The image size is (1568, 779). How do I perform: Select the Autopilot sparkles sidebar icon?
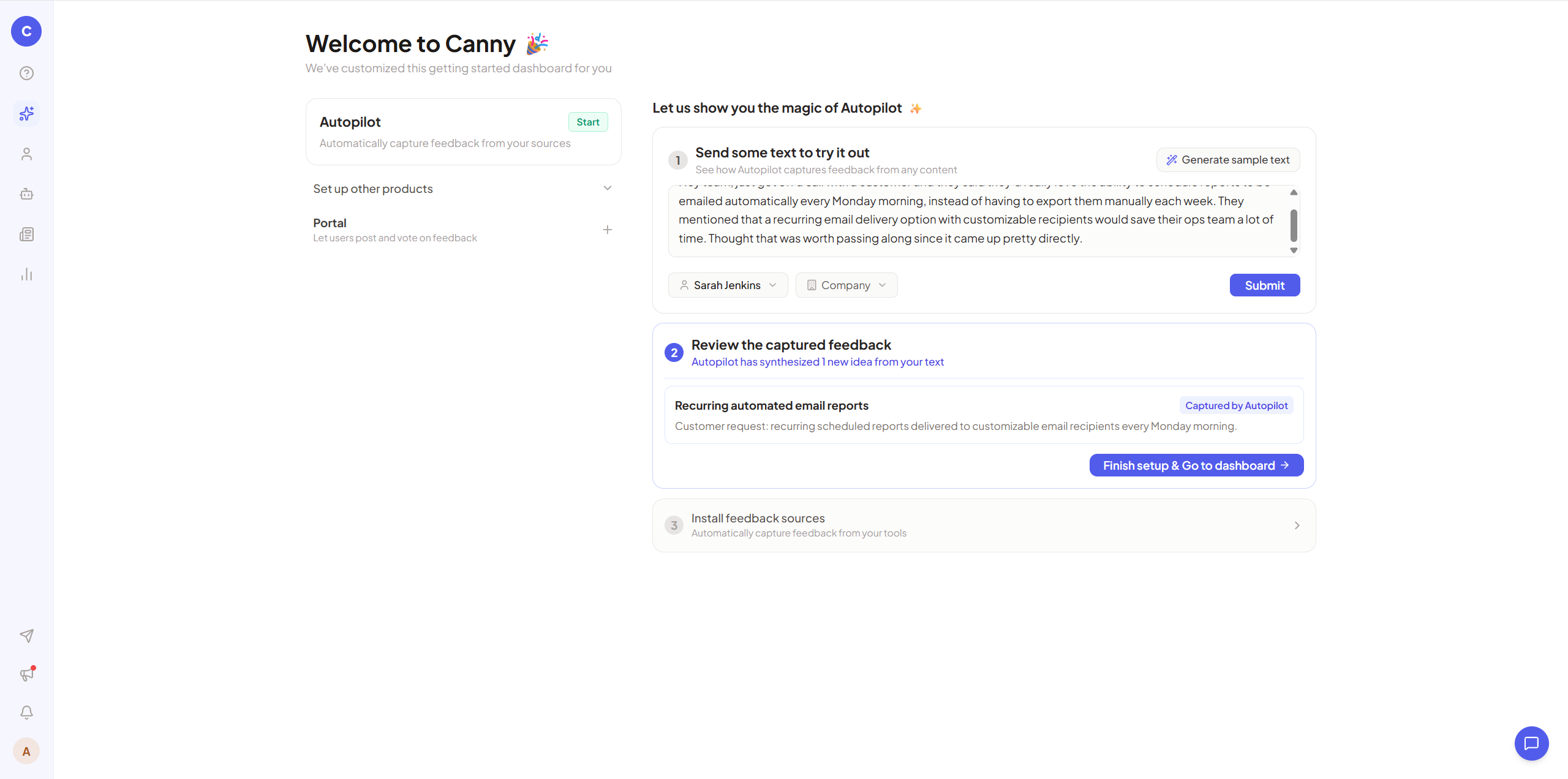[x=26, y=114]
